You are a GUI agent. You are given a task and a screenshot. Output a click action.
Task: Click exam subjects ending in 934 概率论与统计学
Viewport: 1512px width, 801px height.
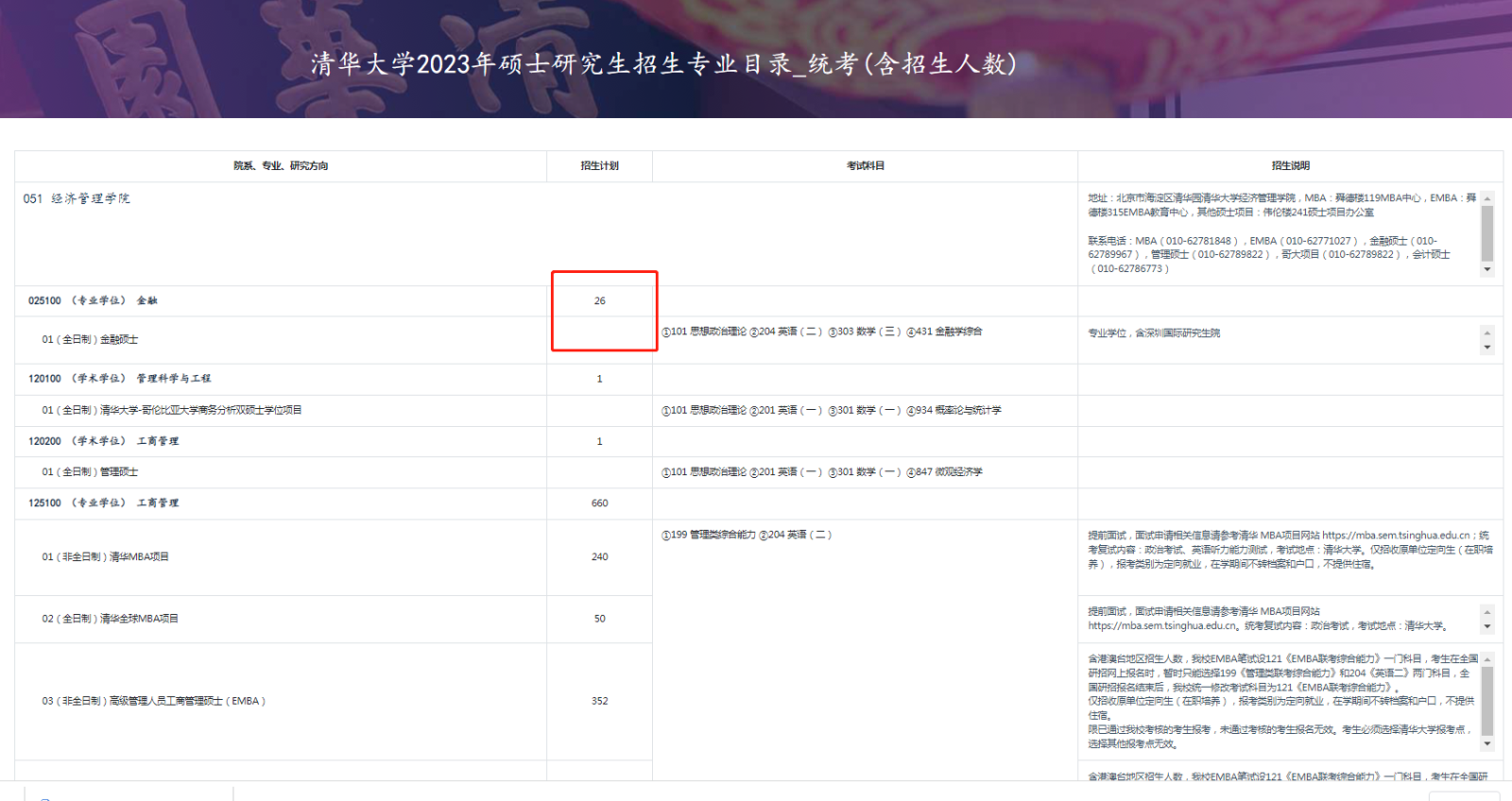tap(832, 411)
